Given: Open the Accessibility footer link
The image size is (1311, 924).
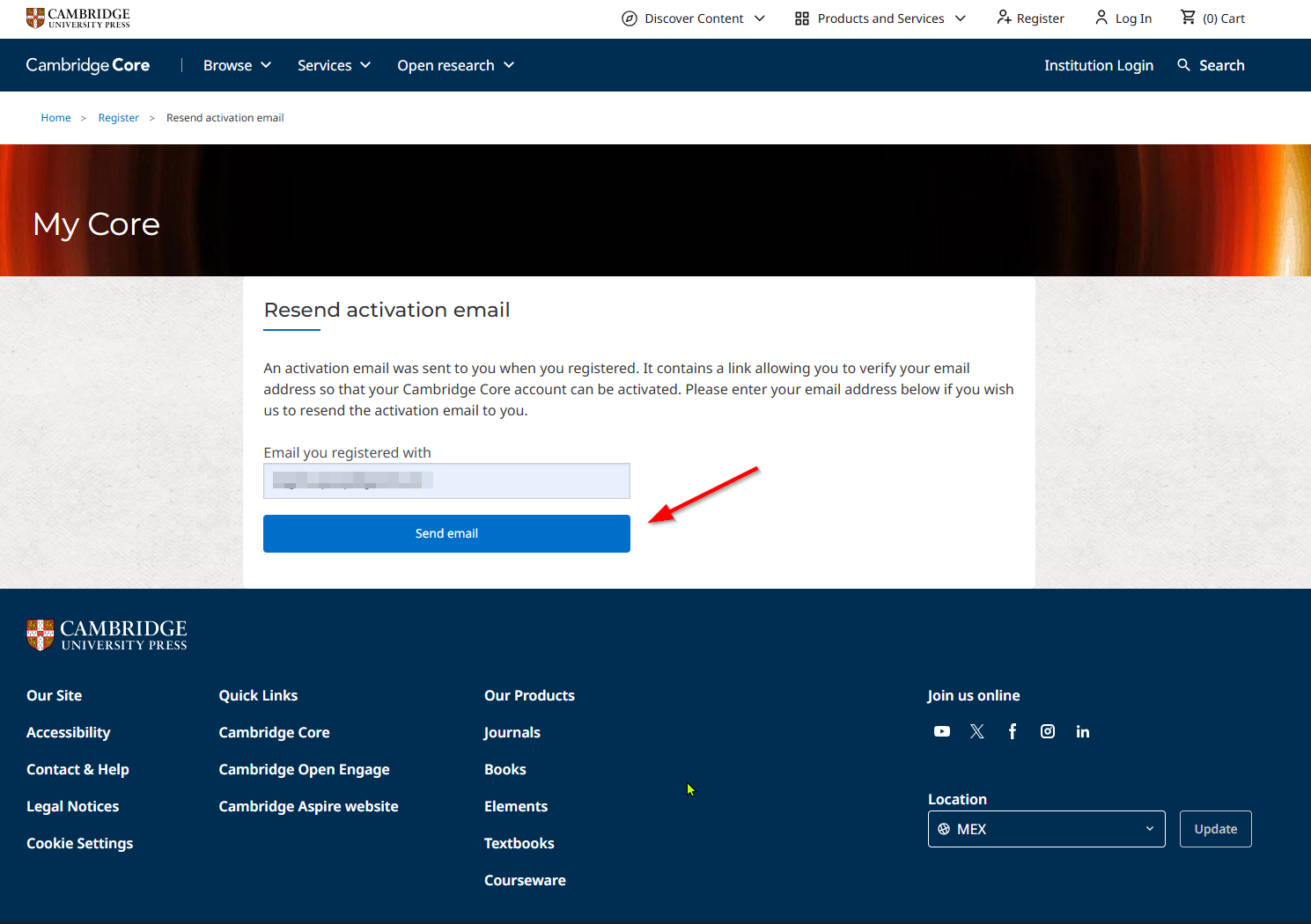Looking at the screenshot, I should (x=69, y=732).
